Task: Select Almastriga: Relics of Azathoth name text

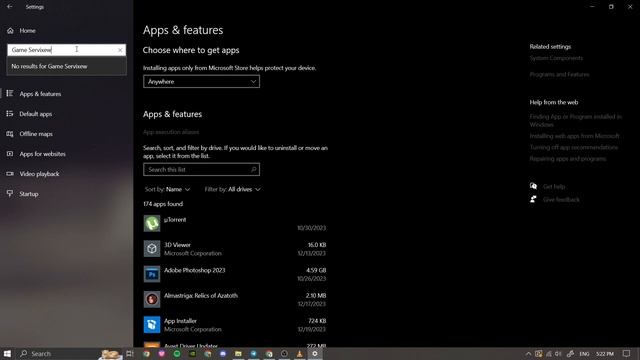Action: coord(201,296)
